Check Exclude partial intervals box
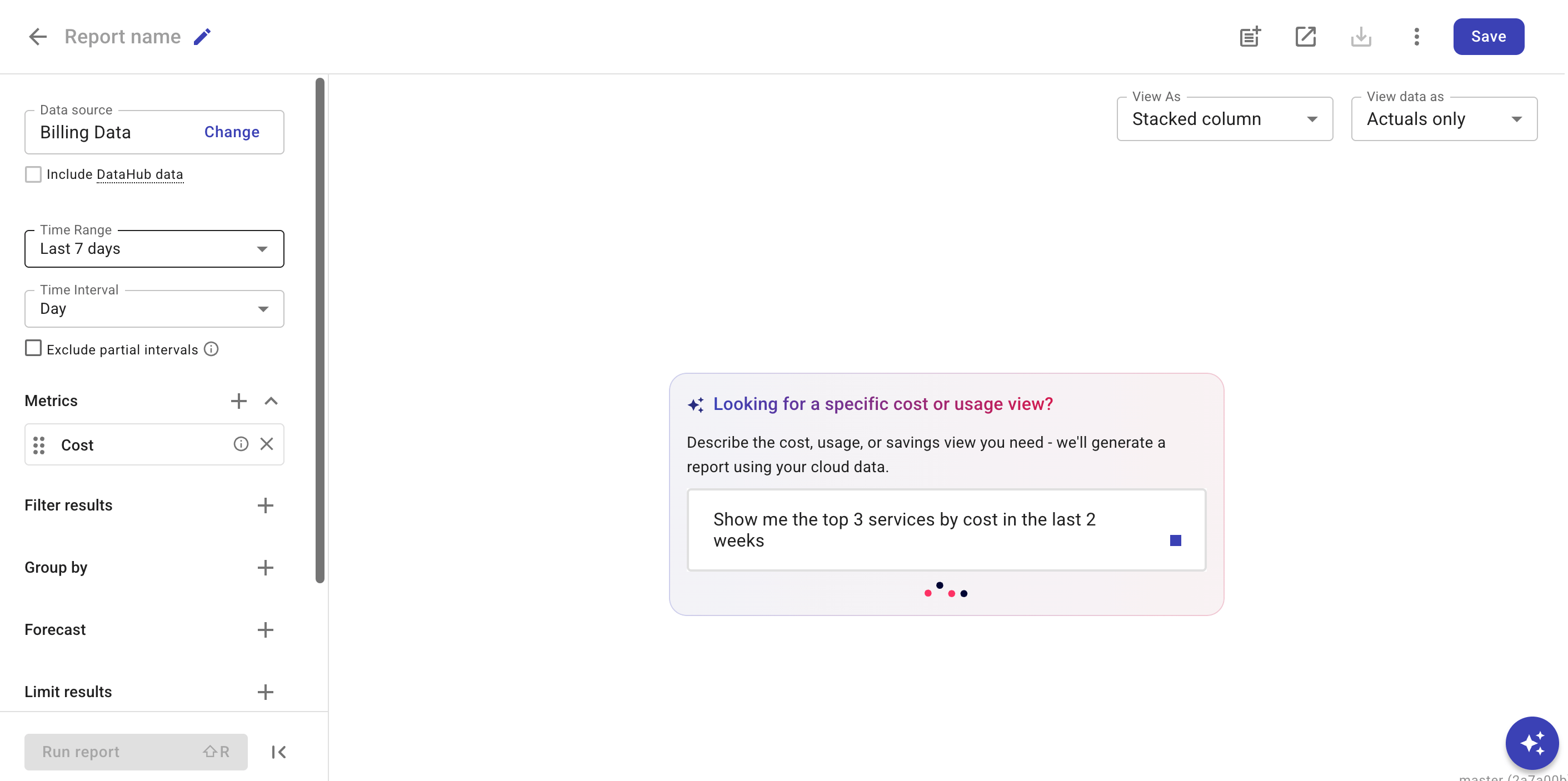 33,348
